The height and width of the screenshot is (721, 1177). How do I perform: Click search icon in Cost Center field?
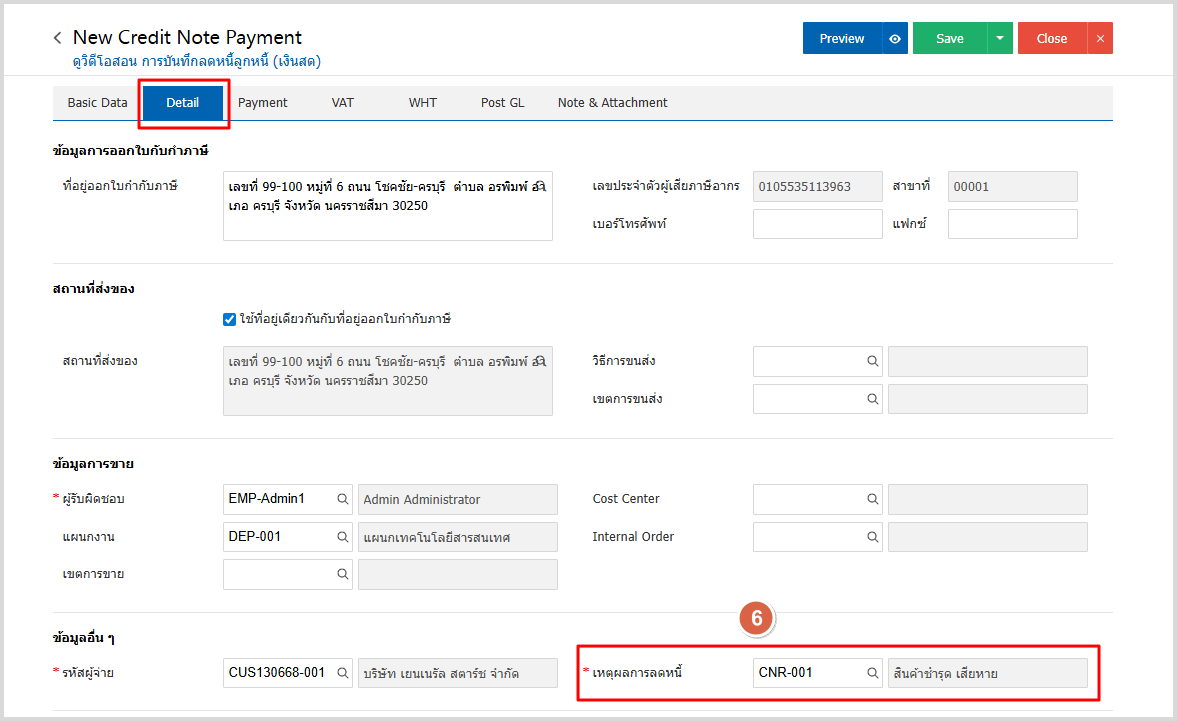(x=872, y=499)
